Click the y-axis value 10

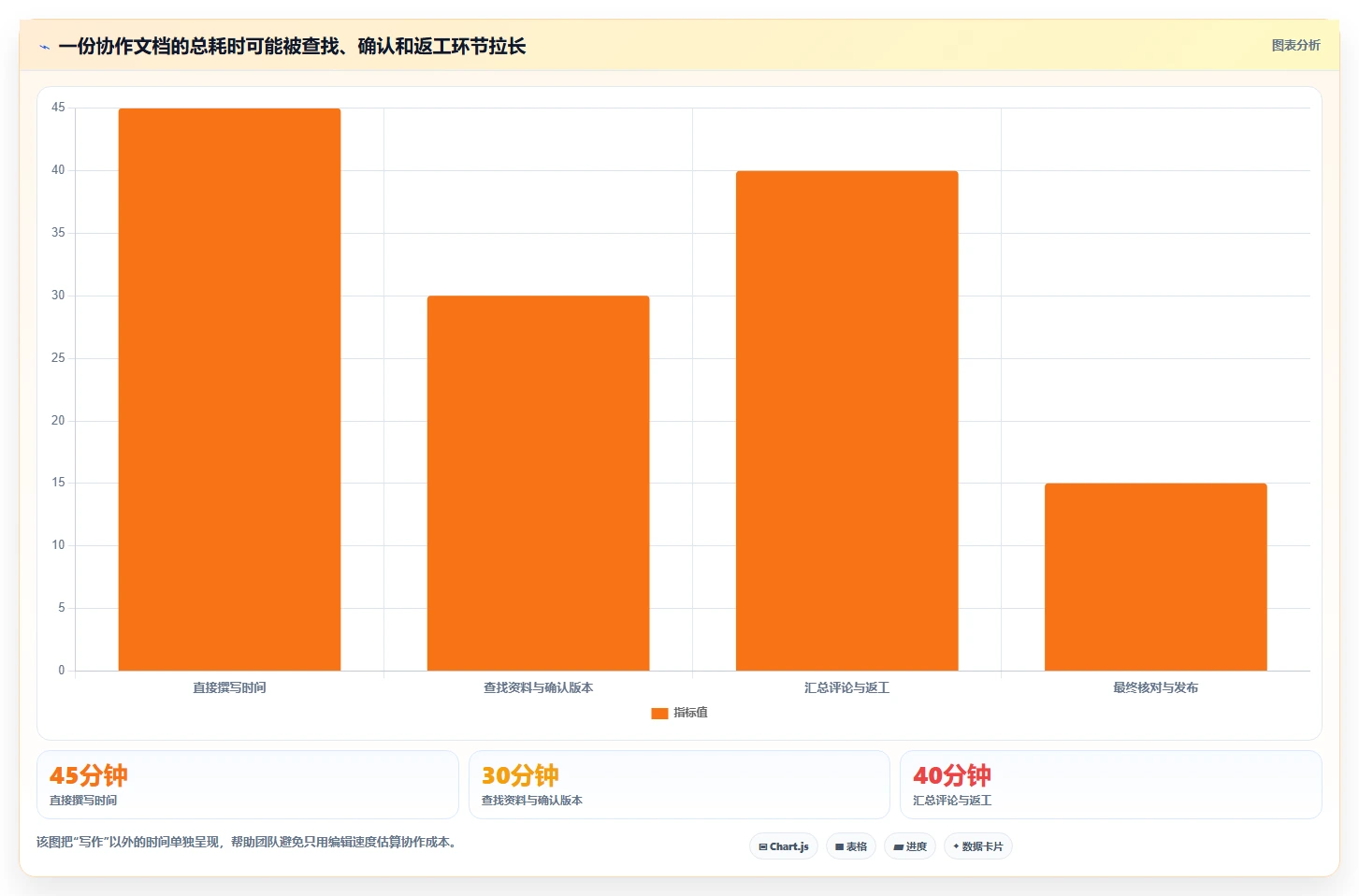pyautogui.click(x=58, y=545)
